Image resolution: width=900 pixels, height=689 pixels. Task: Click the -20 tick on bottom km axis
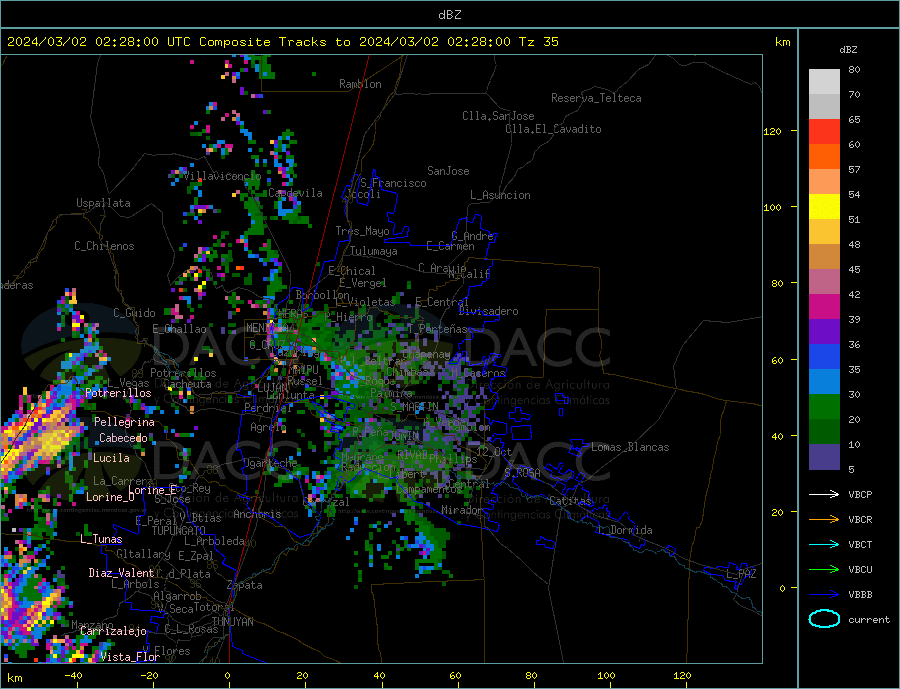(x=149, y=676)
